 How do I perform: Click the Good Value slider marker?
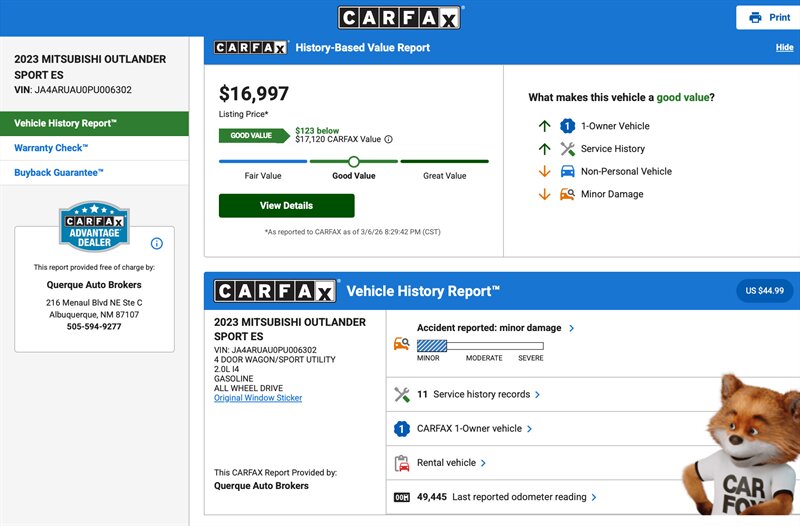[353, 161]
